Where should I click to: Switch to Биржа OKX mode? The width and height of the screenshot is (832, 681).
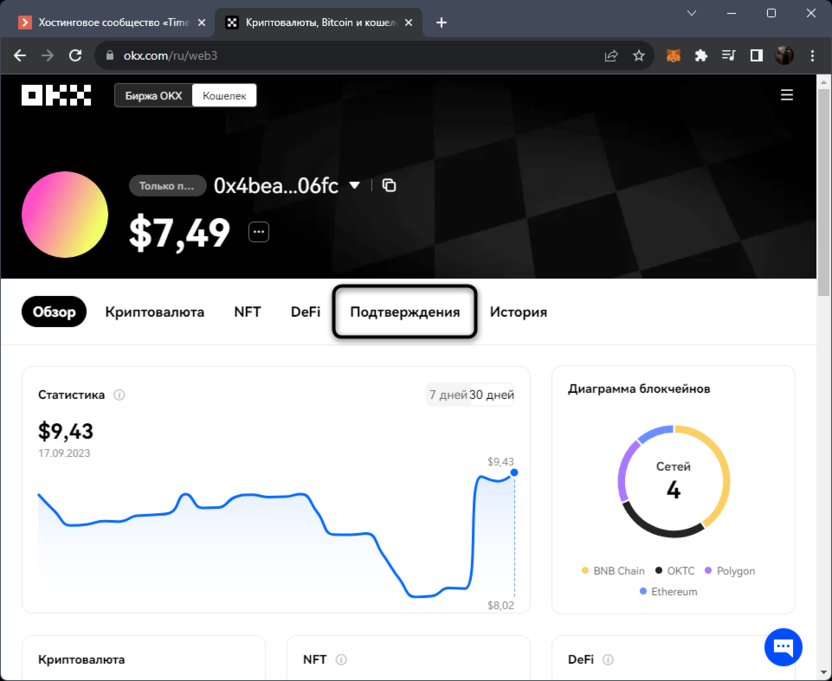click(x=153, y=96)
